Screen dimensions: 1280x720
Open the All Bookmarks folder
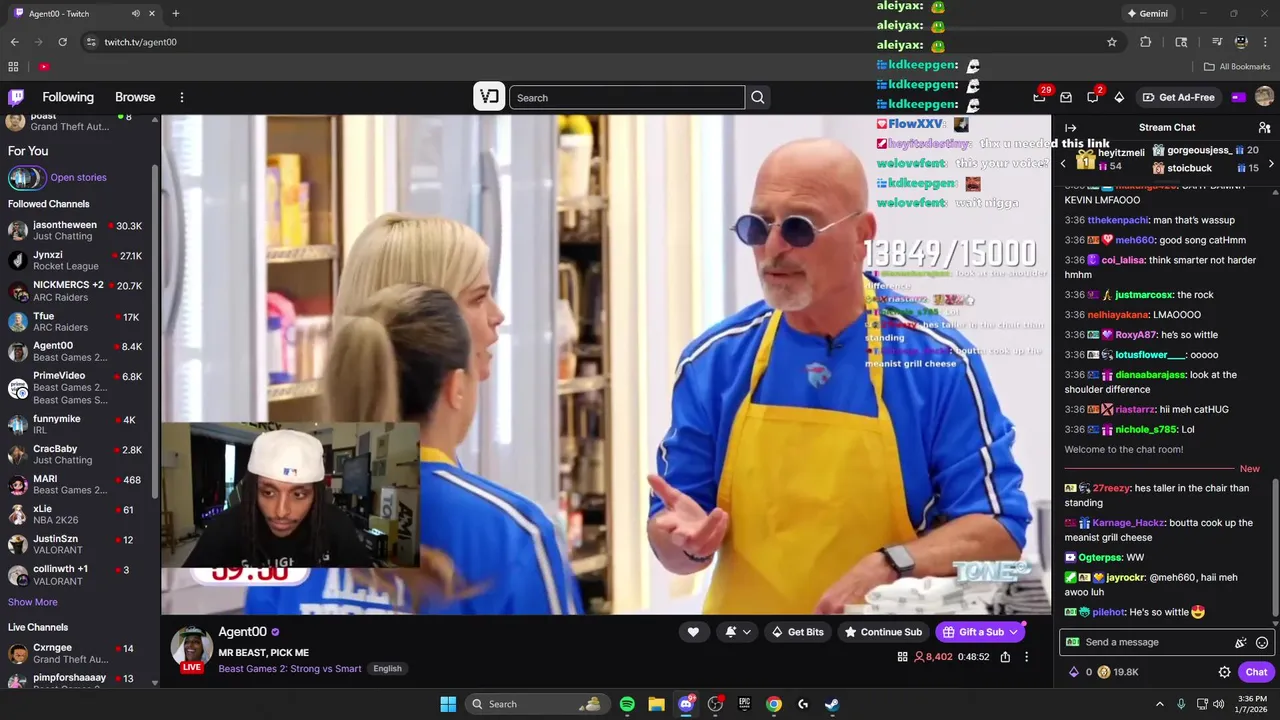pyautogui.click(x=1237, y=67)
